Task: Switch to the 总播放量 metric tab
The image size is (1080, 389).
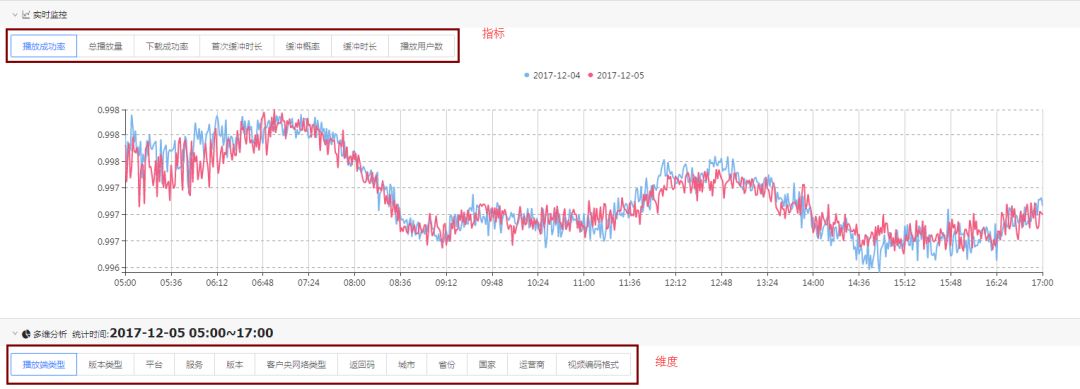Action: pos(105,47)
